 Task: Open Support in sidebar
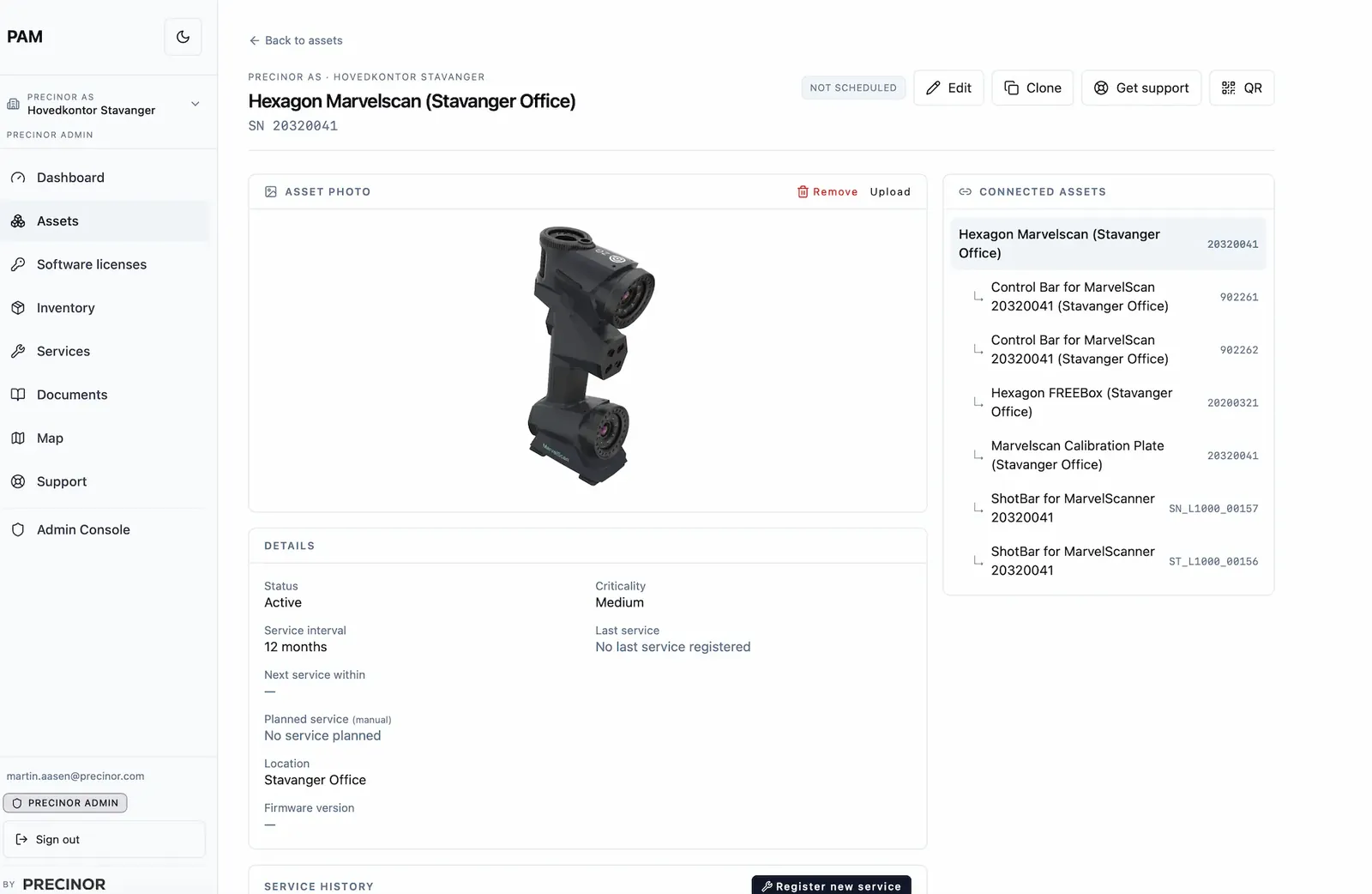(105, 482)
